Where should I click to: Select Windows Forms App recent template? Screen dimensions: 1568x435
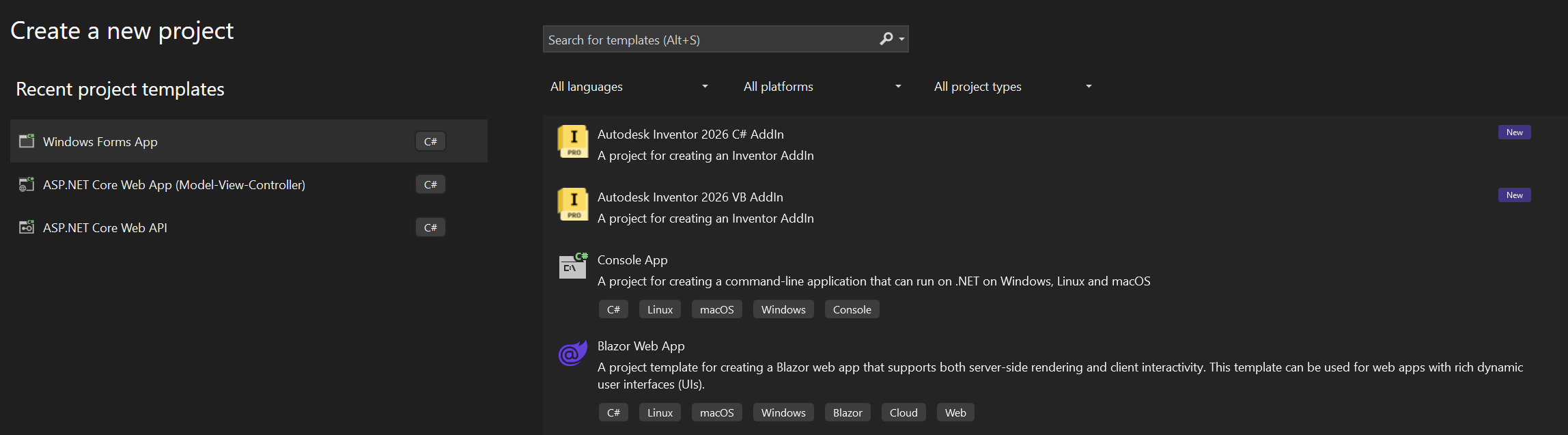(100, 142)
